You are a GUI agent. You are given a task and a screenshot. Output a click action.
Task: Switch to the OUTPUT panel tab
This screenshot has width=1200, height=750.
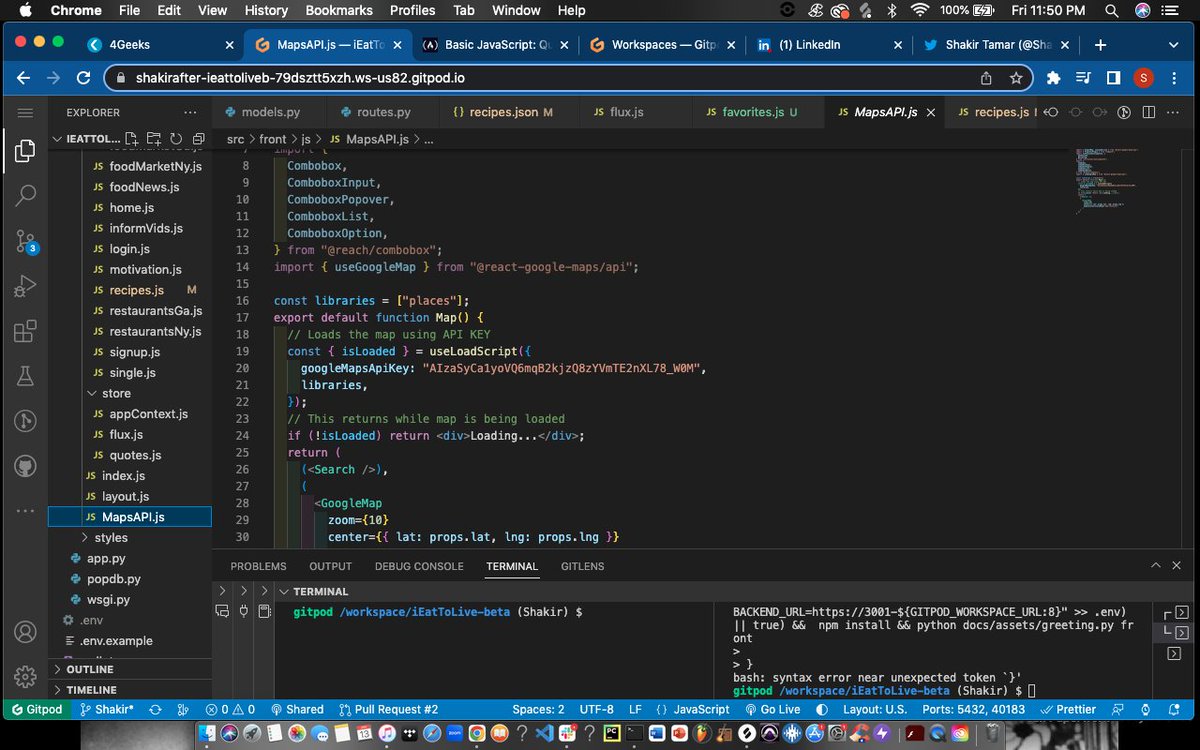[x=330, y=566]
